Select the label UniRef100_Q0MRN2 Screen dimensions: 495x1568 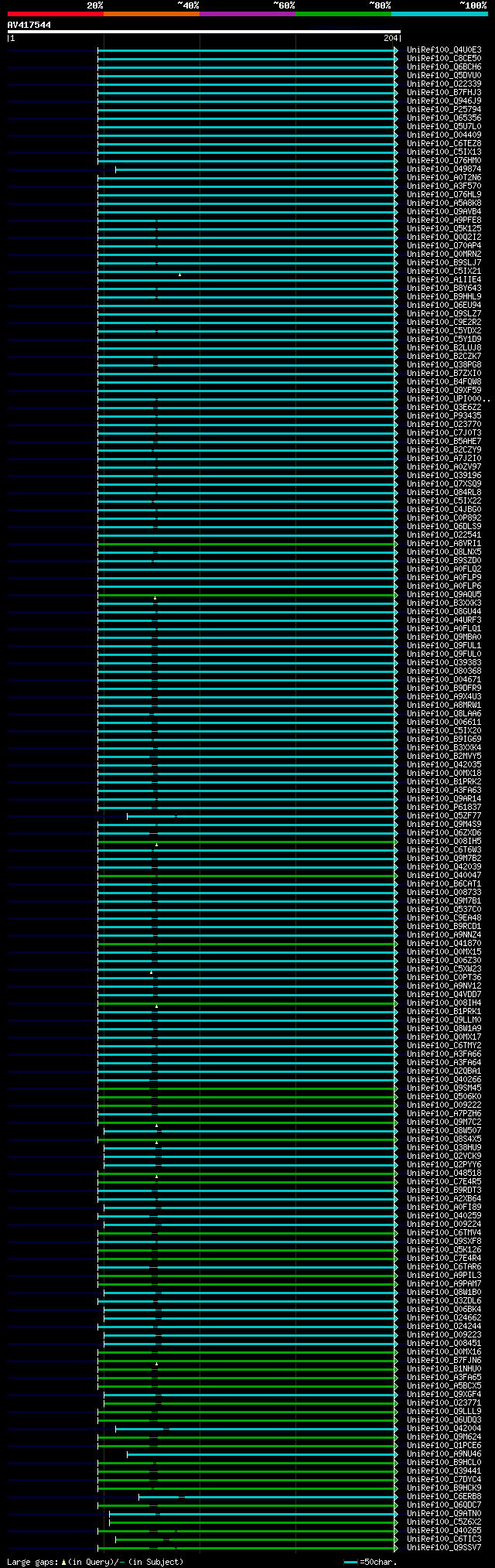pyautogui.click(x=444, y=255)
